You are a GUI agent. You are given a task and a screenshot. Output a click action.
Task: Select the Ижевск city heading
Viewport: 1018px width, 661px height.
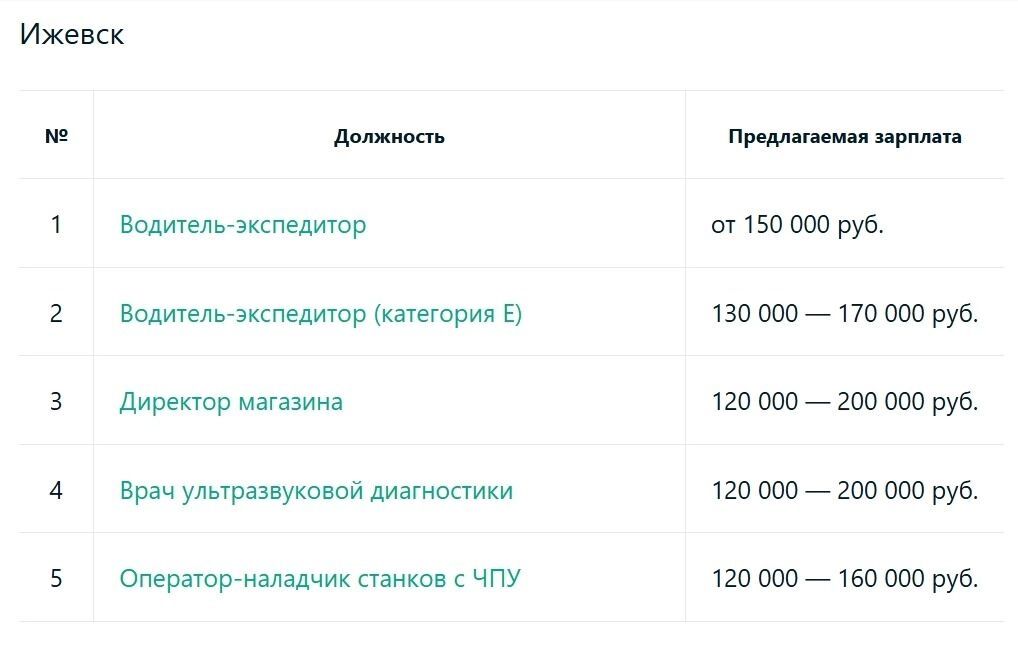point(71,34)
